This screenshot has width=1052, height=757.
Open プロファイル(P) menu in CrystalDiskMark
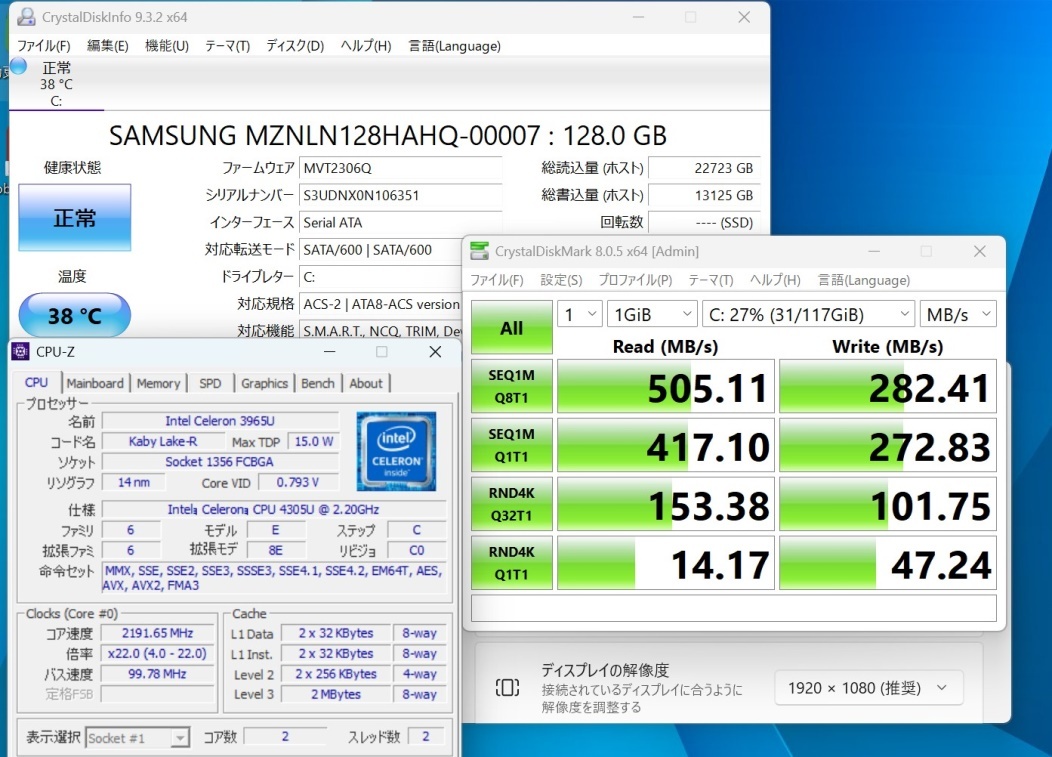point(635,280)
